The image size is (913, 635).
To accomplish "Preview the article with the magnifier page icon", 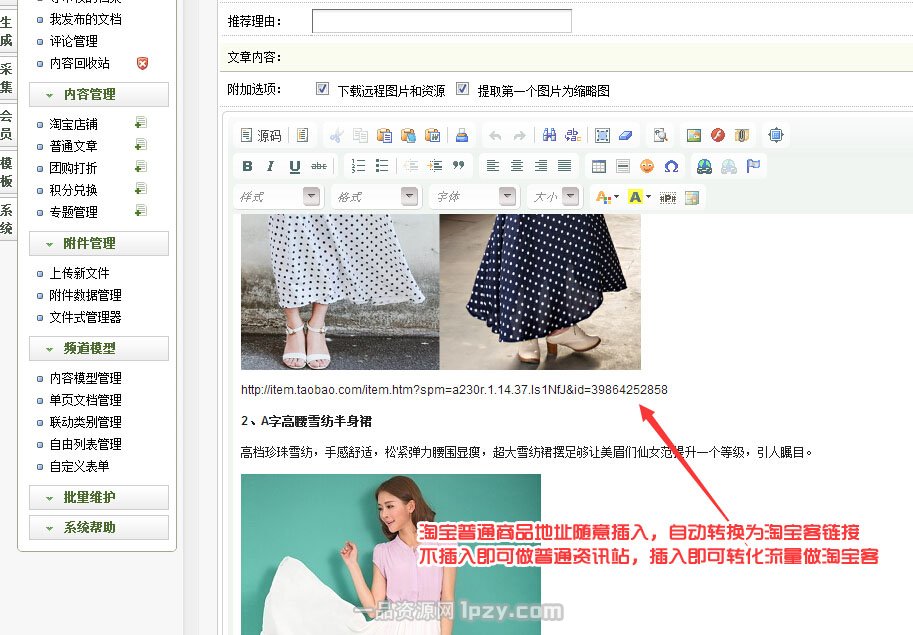I will [660, 136].
